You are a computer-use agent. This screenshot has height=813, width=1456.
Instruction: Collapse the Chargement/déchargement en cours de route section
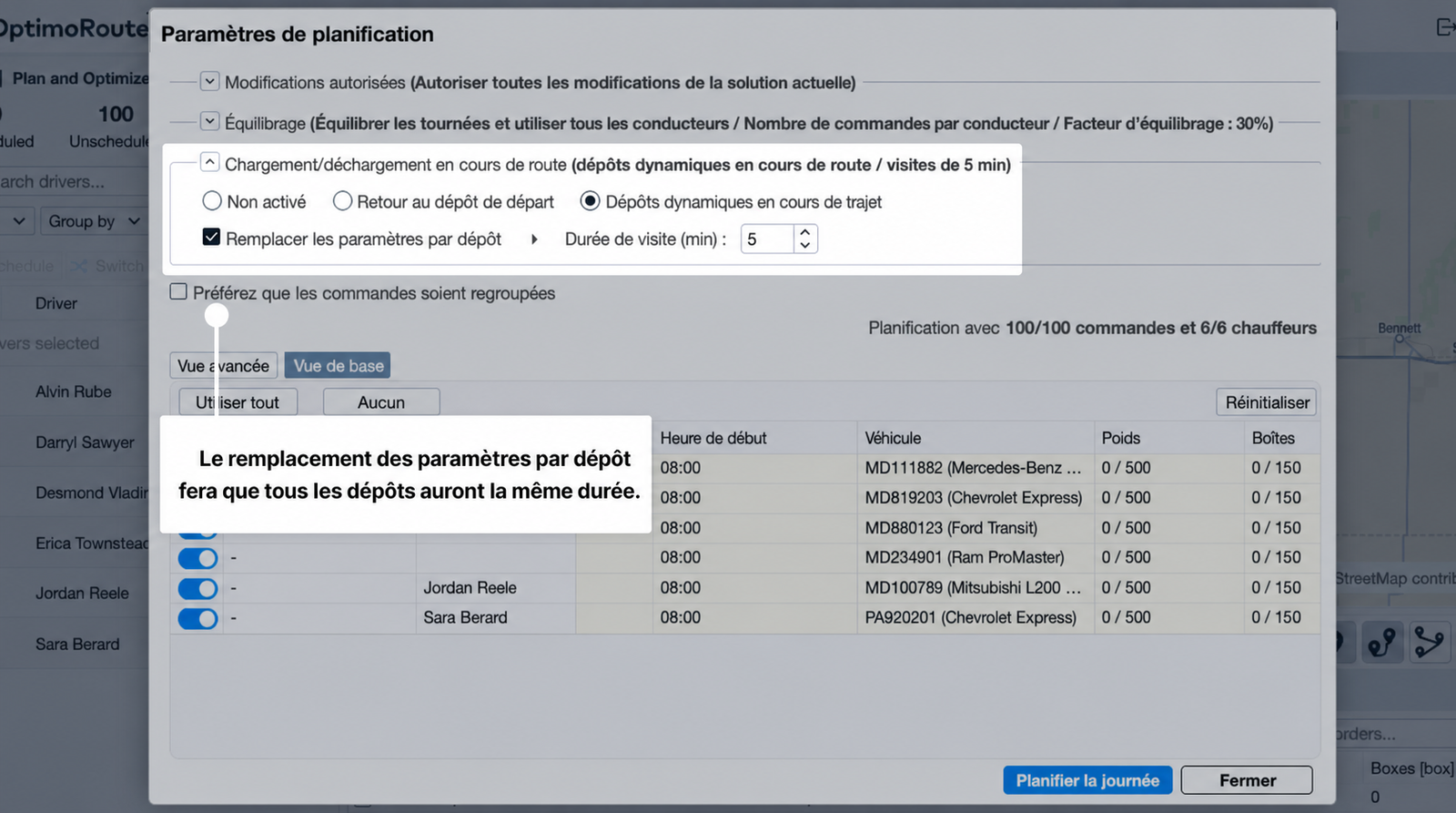209,163
